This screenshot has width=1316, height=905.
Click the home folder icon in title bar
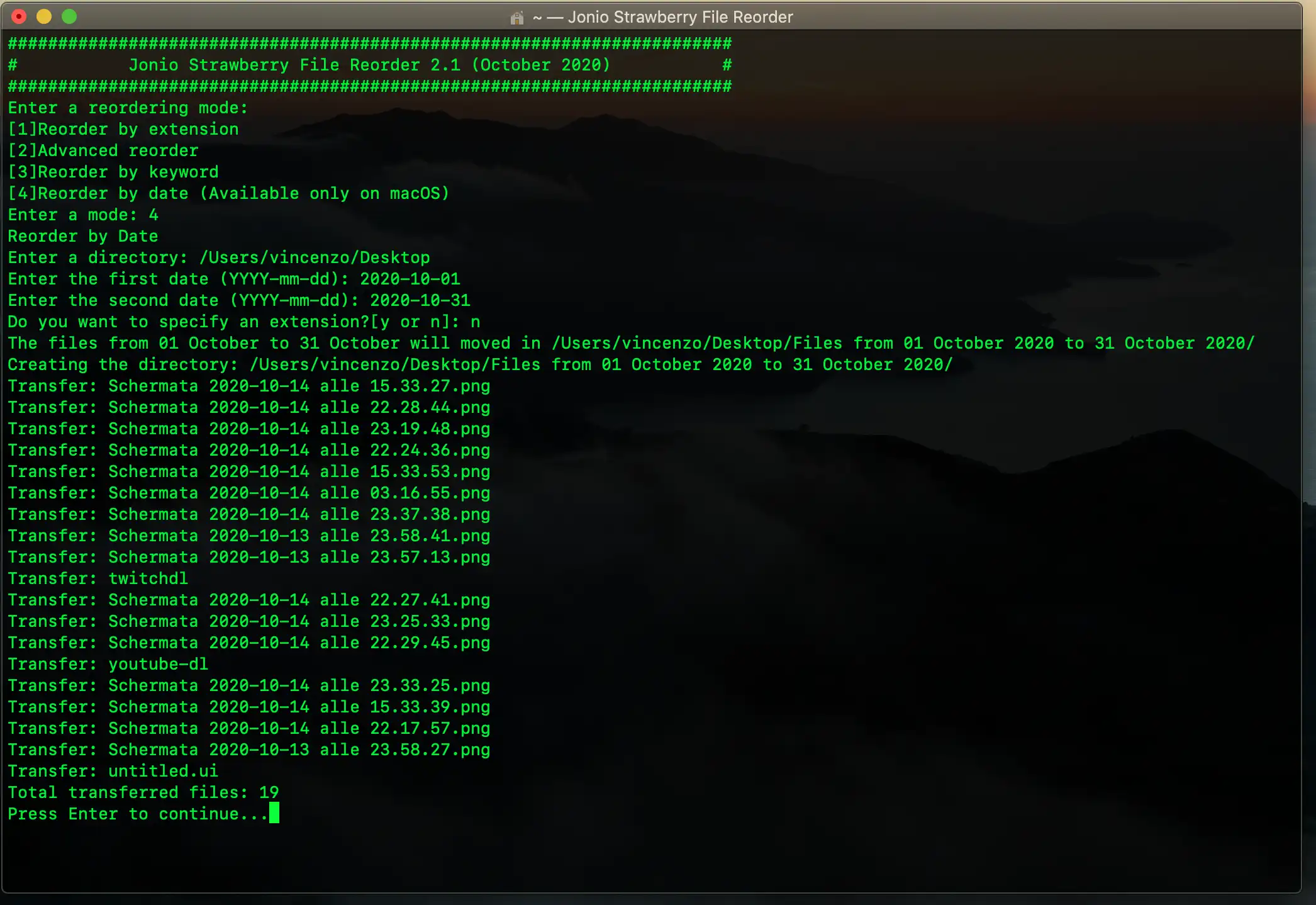(x=516, y=18)
